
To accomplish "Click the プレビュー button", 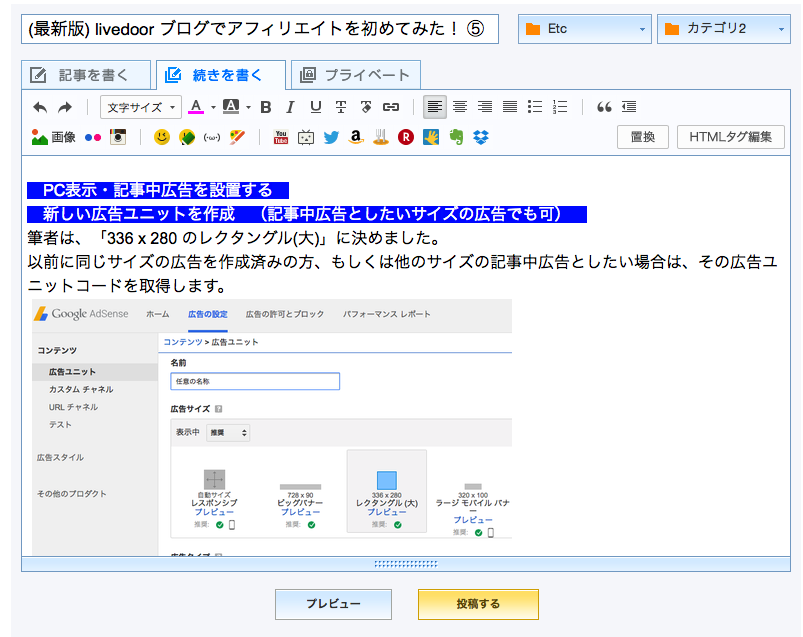I will coord(333,604).
